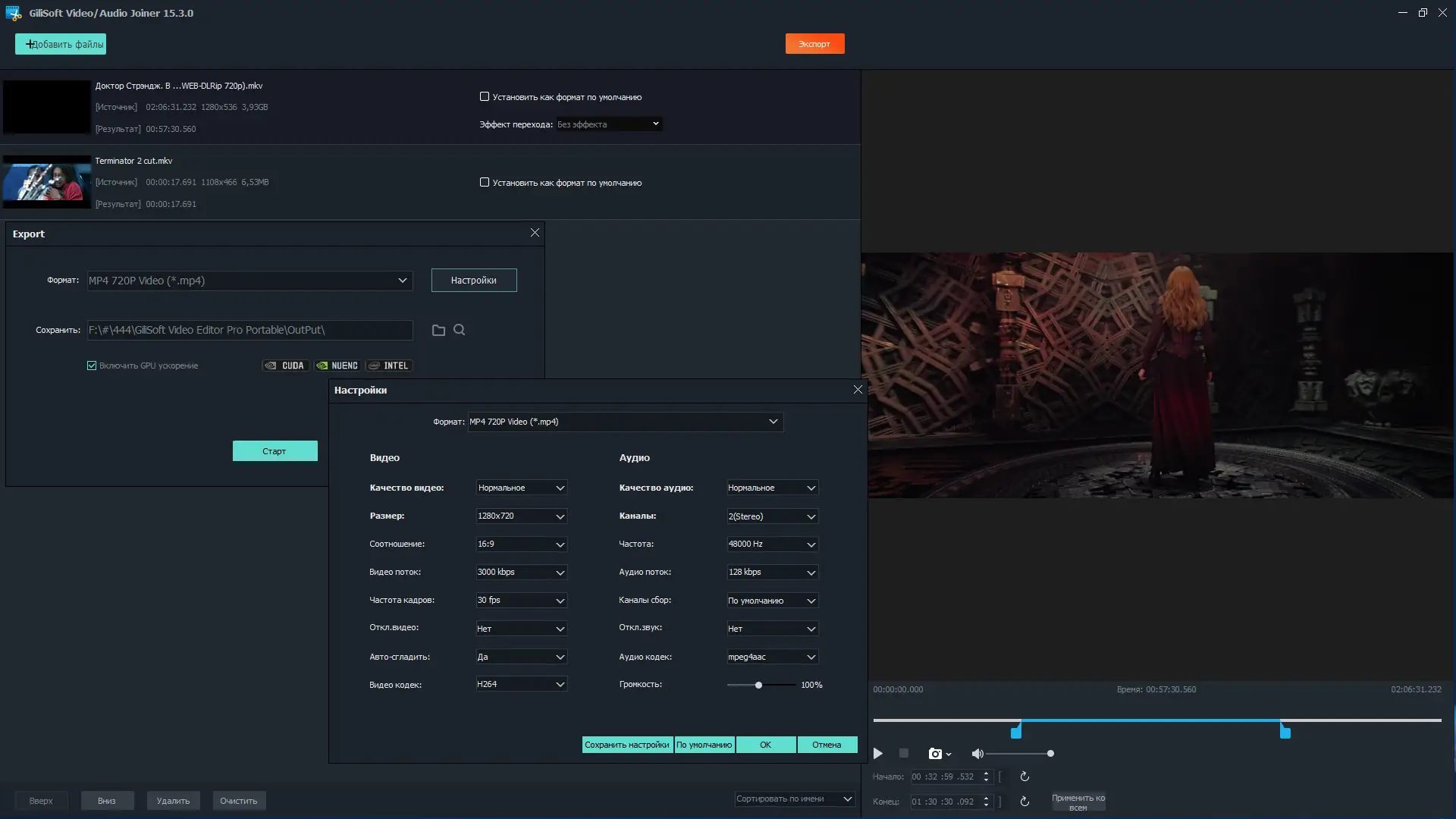The width and height of the screenshot is (1456, 819).
Task: Open the output folder icon
Action: pyautogui.click(x=438, y=330)
